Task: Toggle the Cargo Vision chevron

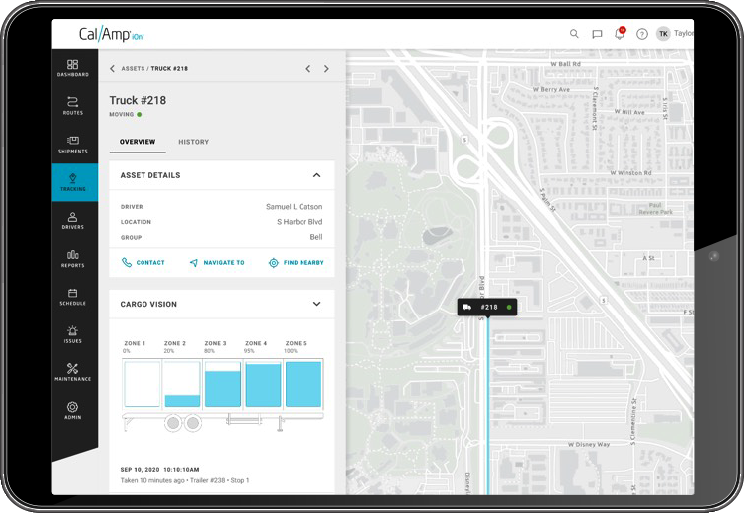Action: (x=316, y=304)
